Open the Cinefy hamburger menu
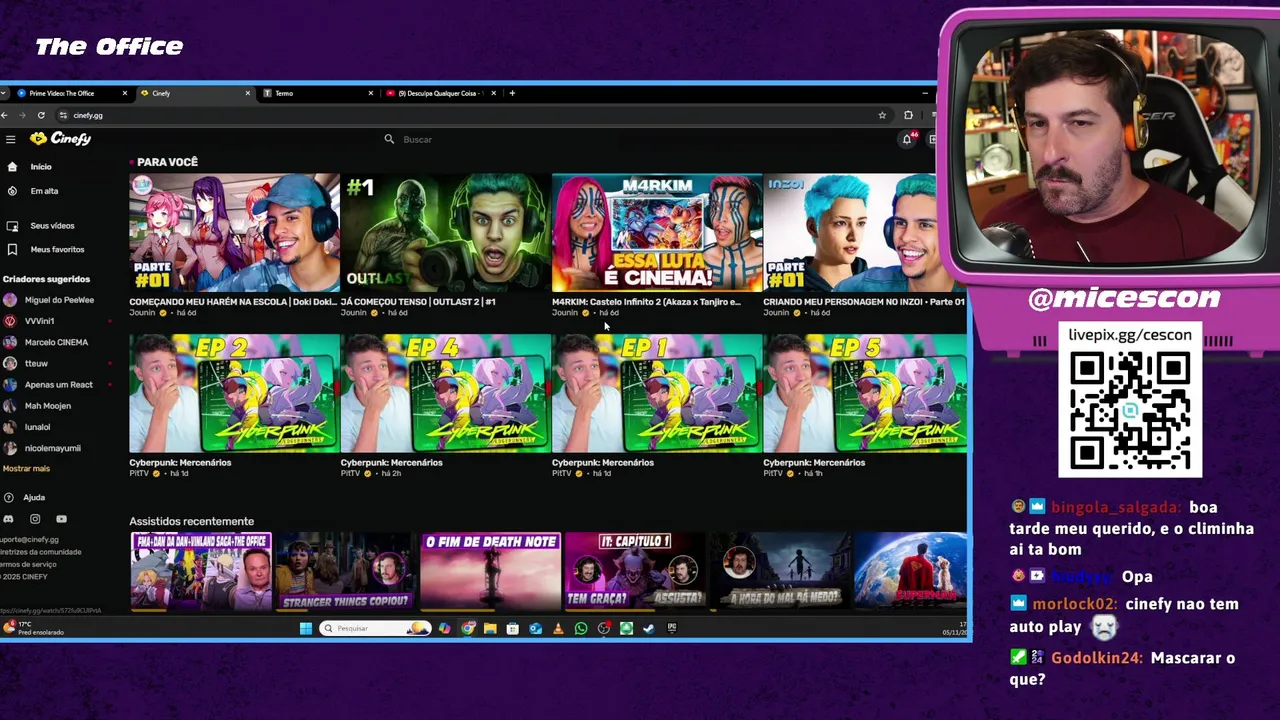 point(10,139)
